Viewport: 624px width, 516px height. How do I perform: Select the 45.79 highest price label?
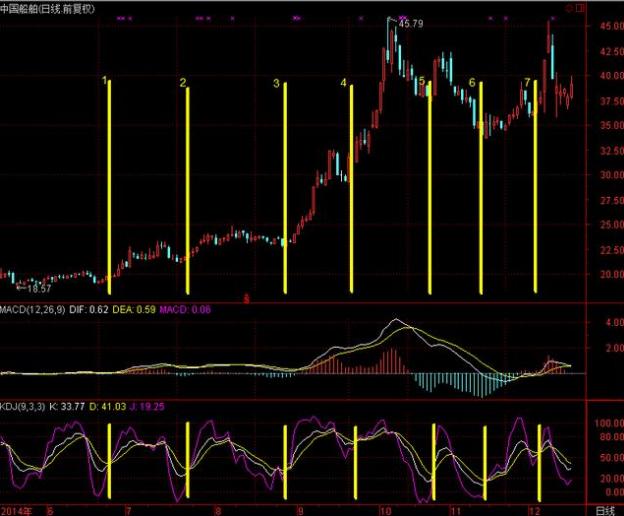click(x=411, y=23)
